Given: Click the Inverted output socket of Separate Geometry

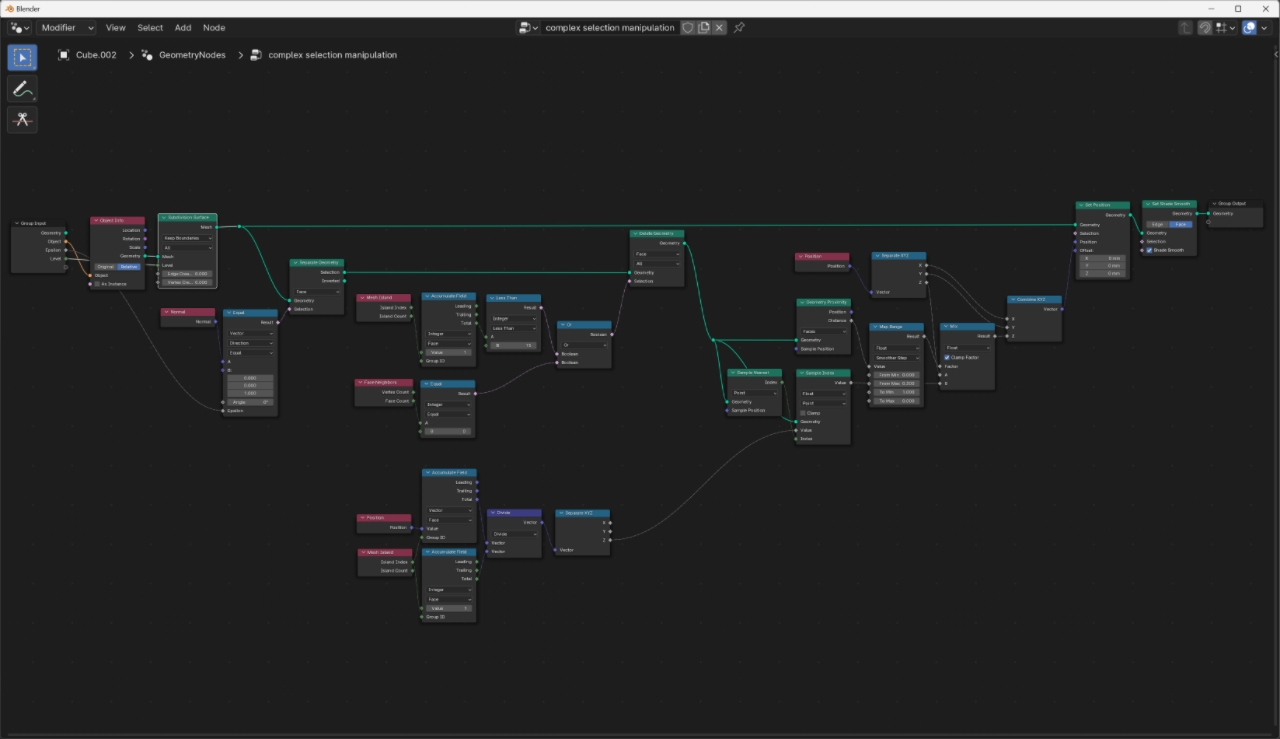Looking at the screenshot, I should (344, 281).
